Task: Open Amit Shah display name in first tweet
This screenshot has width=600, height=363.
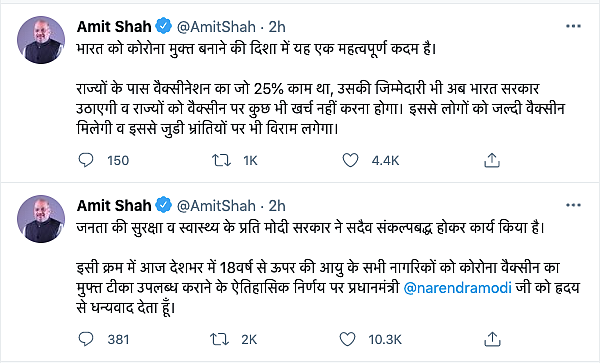Action: click(114, 26)
